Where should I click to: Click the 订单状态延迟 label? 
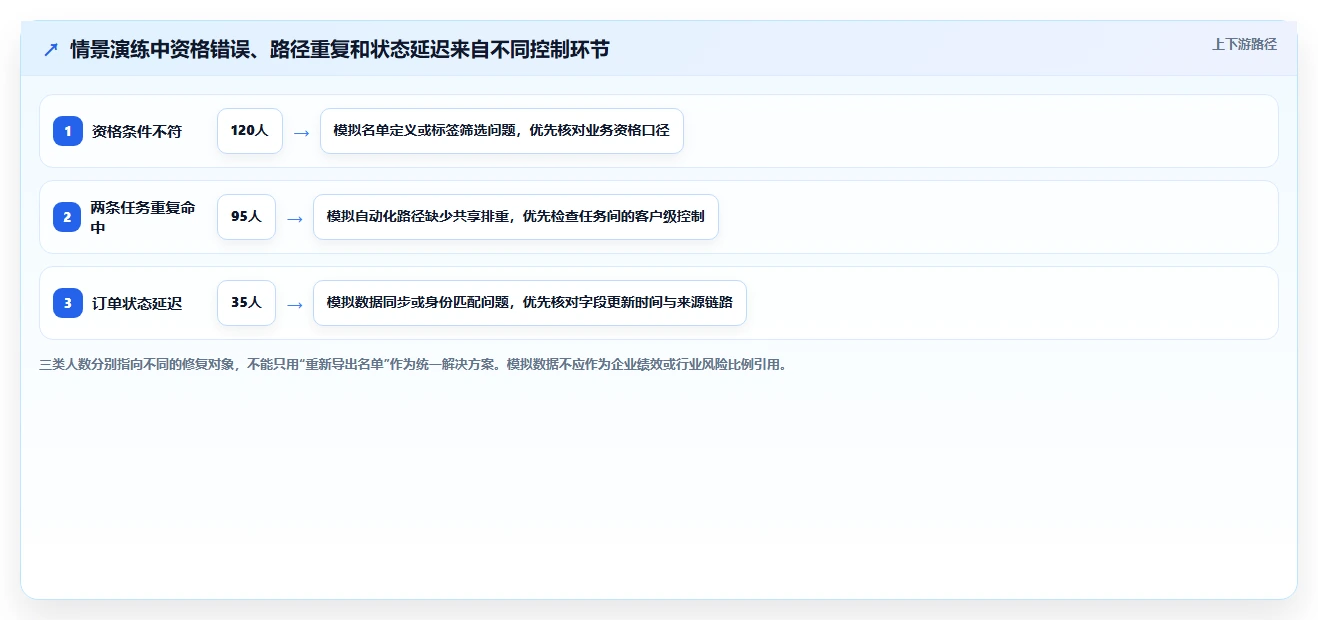(x=137, y=303)
